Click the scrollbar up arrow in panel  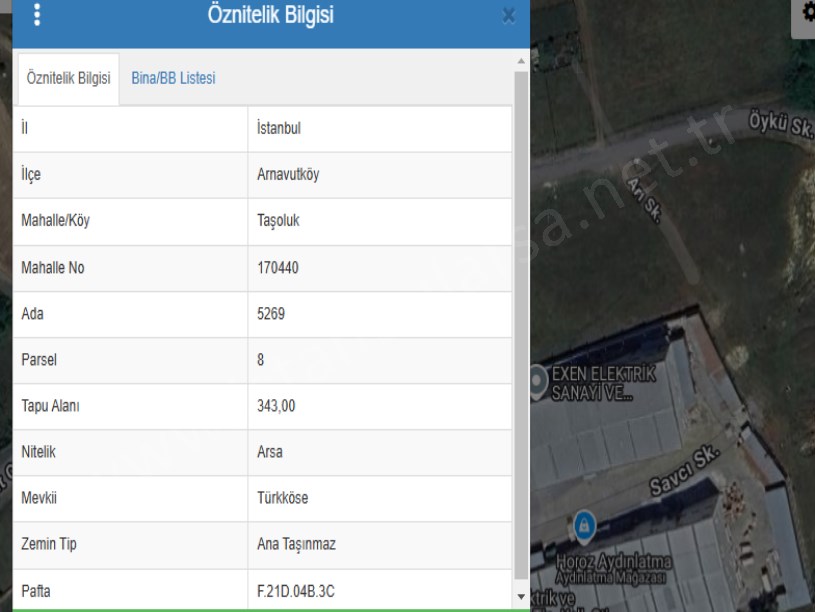pos(521,62)
